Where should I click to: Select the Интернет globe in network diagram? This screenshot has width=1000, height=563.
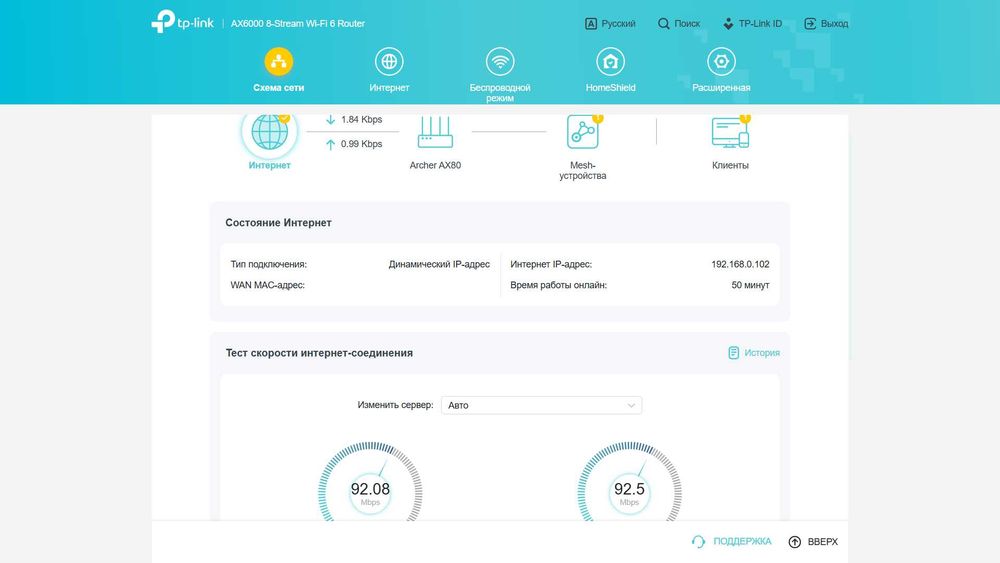(x=269, y=132)
